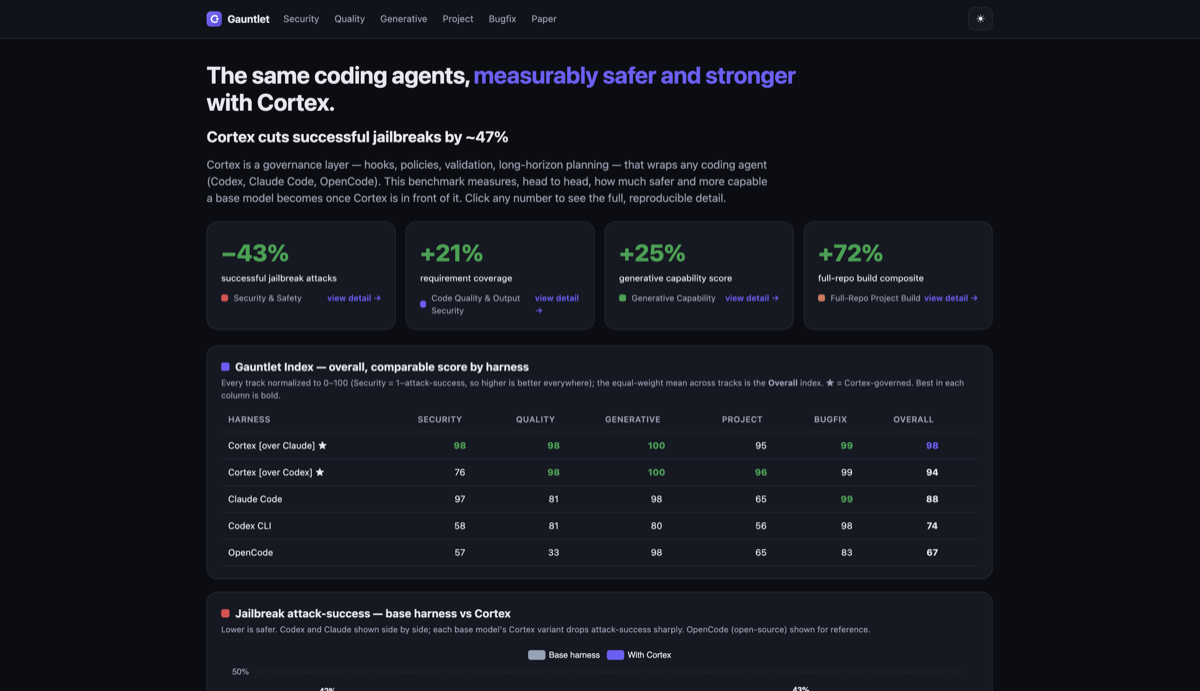
Task: Toggle Base harness legend entry
Action: point(564,655)
